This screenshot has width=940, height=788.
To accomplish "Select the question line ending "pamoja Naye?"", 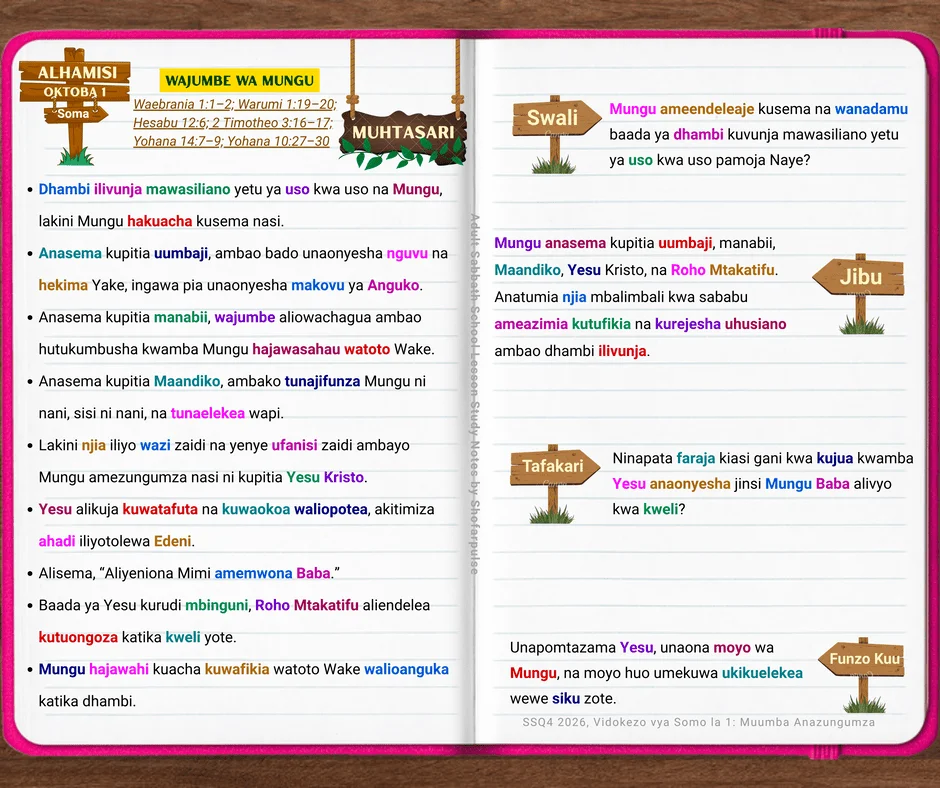I will coord(710,160).
